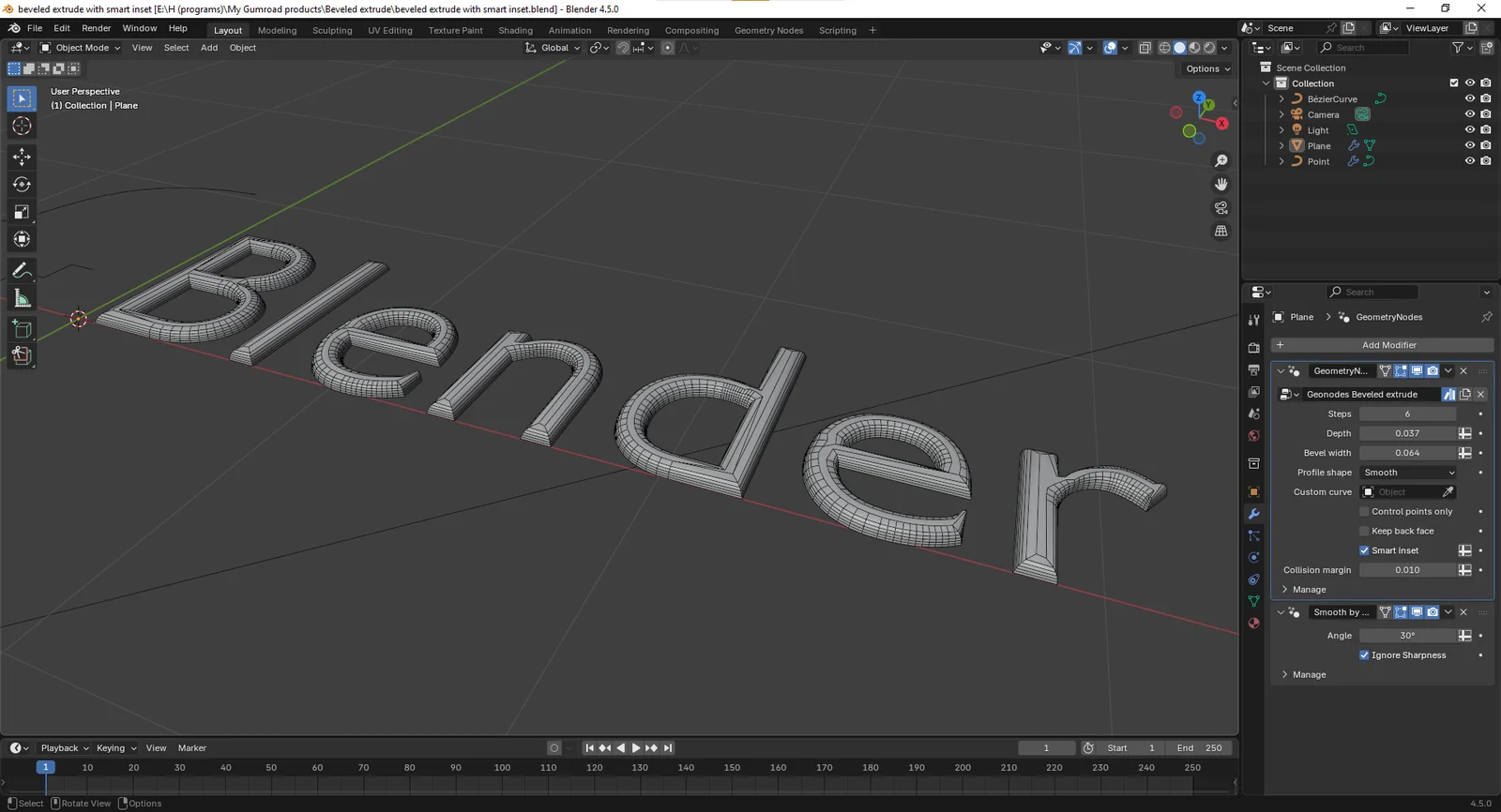Click the Add Modifier button
This screenshot has width=1501, height=812.
click(1382, 345)
